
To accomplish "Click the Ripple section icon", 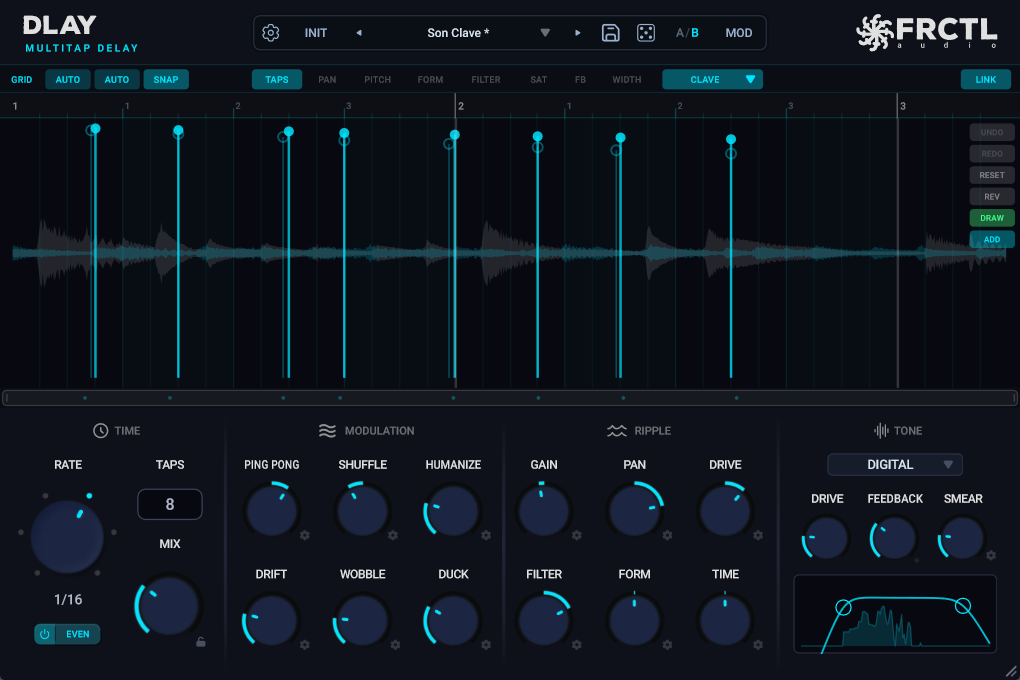I will (x=617, y=431).
